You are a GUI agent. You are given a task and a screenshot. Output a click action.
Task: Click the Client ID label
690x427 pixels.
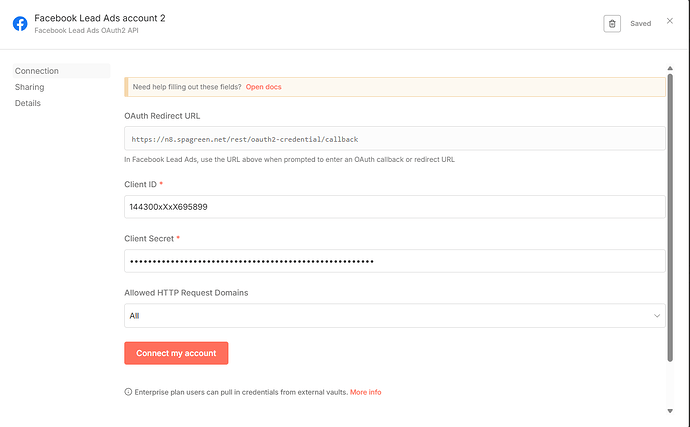[x=140, y=184]
